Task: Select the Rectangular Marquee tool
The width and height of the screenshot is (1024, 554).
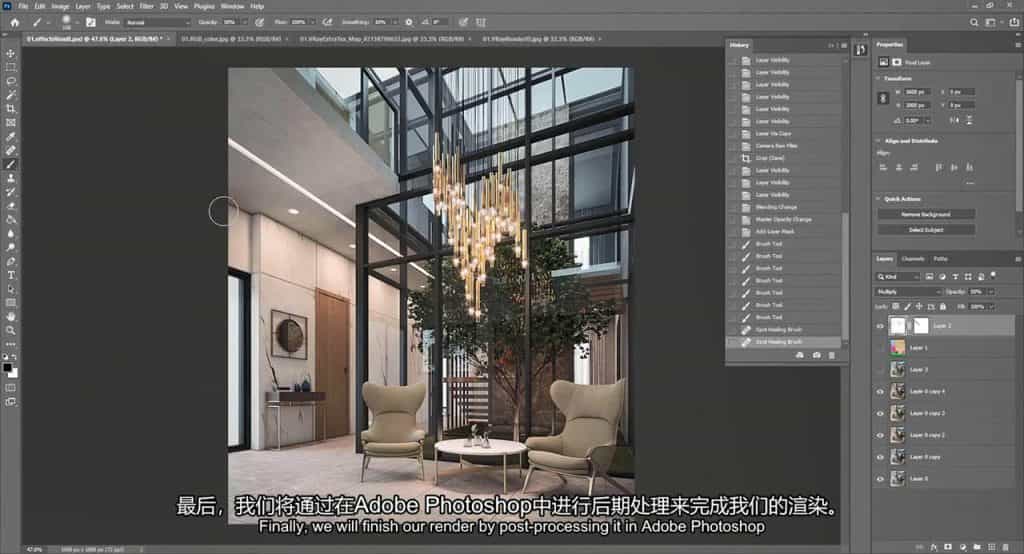Action: pyautogui.click(x=10, y=67)
